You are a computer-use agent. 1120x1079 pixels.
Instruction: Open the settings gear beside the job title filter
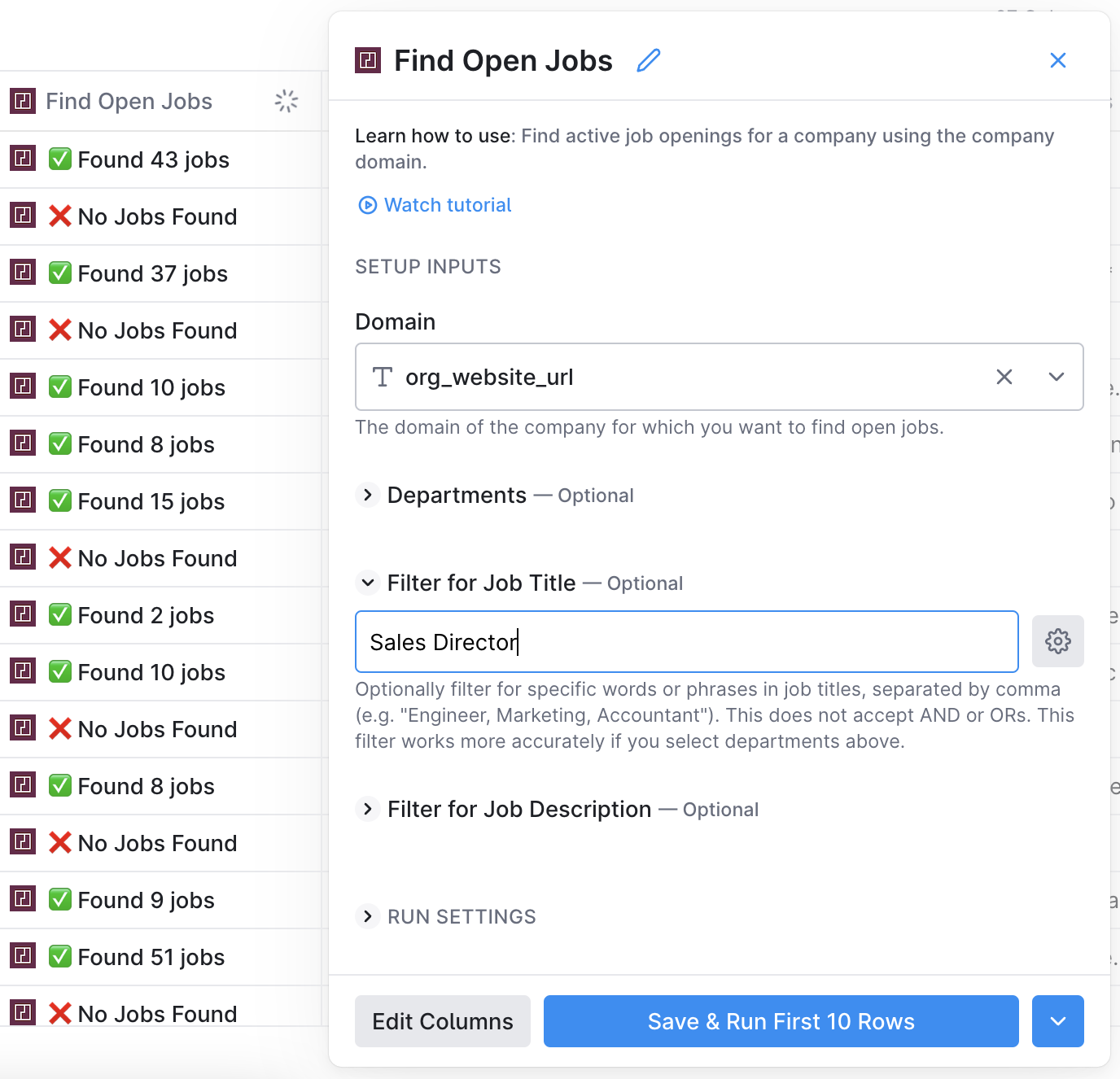[1057, 641]
